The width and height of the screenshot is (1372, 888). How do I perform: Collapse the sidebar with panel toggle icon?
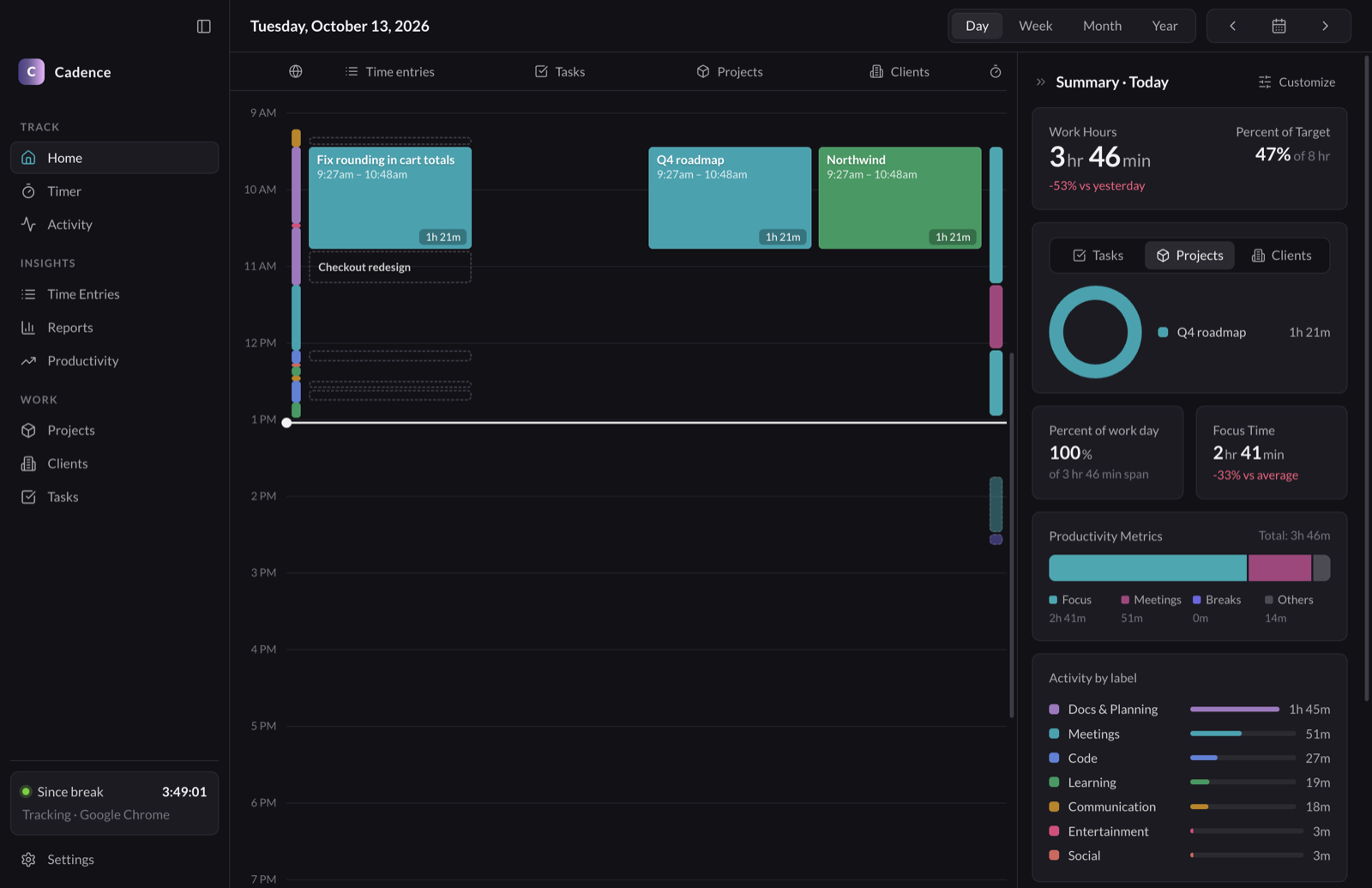(x=203, y=27)
